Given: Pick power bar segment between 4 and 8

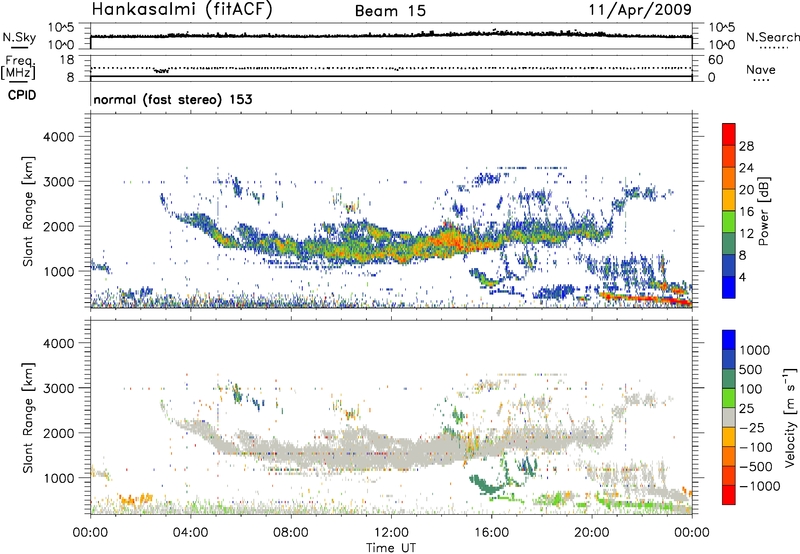Looking at the screenshot, I should coord(729,266).
